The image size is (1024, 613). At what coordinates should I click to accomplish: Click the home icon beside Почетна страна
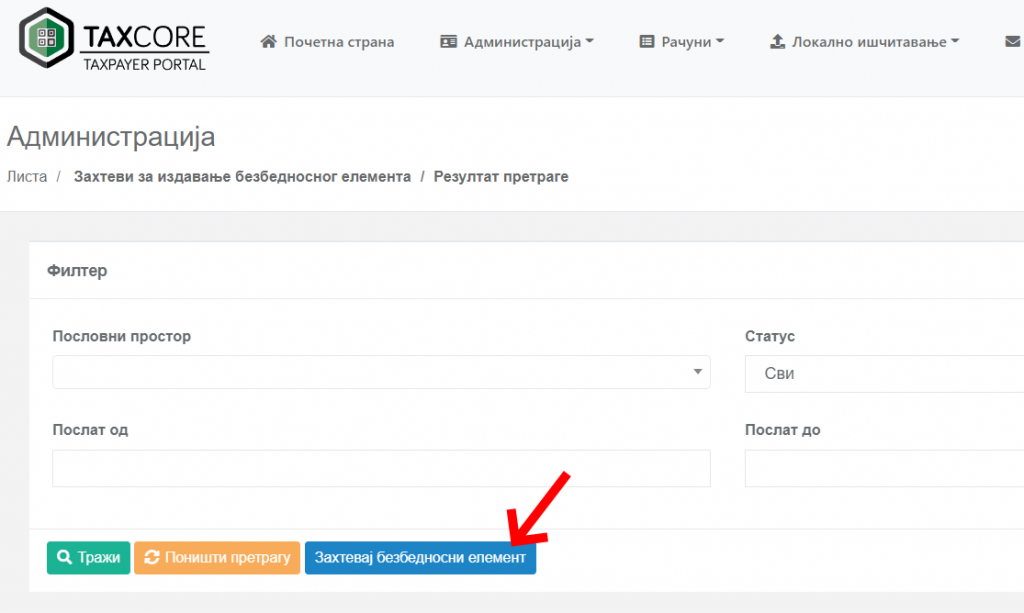[x=267, y=42]
